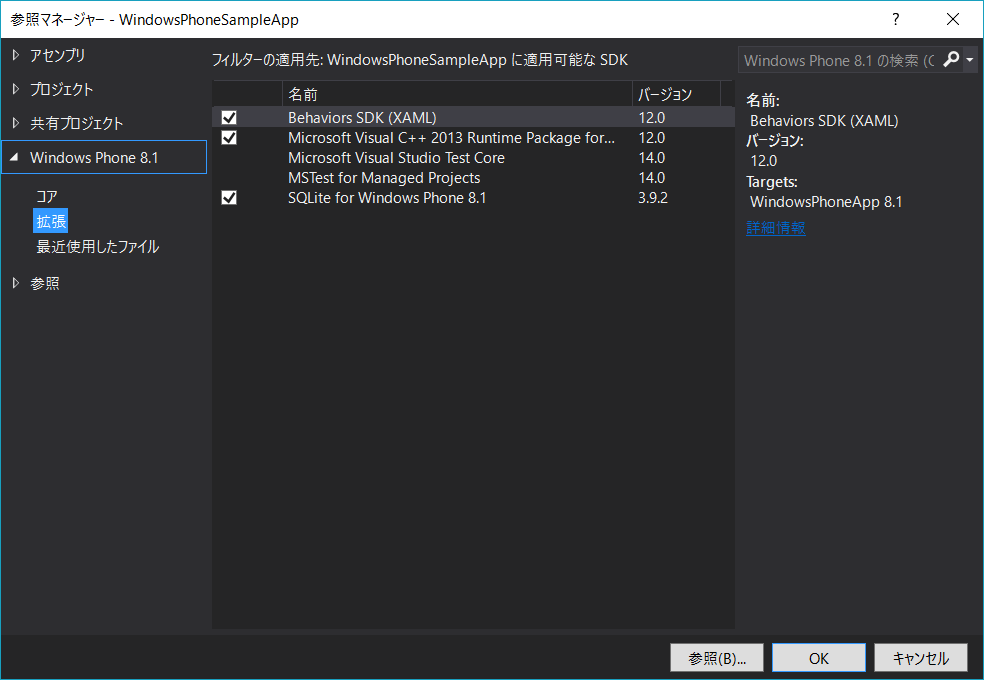Click the 参照(B)... browse button

pos(717,657)
